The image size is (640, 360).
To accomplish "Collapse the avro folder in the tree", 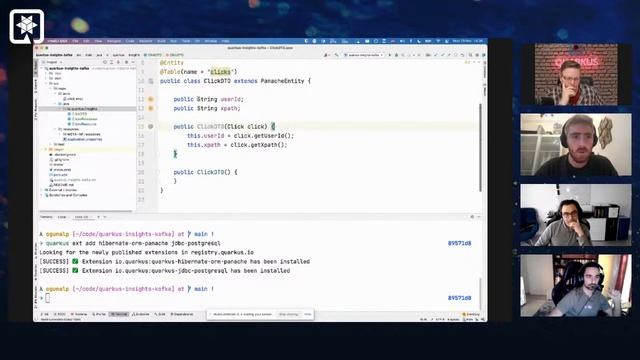I will tap(56, 93).
